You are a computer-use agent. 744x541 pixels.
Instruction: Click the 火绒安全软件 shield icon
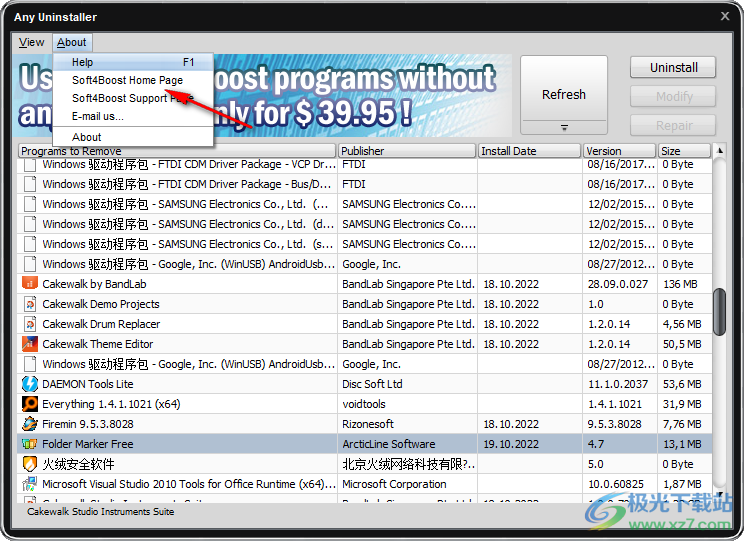[29, 464]
